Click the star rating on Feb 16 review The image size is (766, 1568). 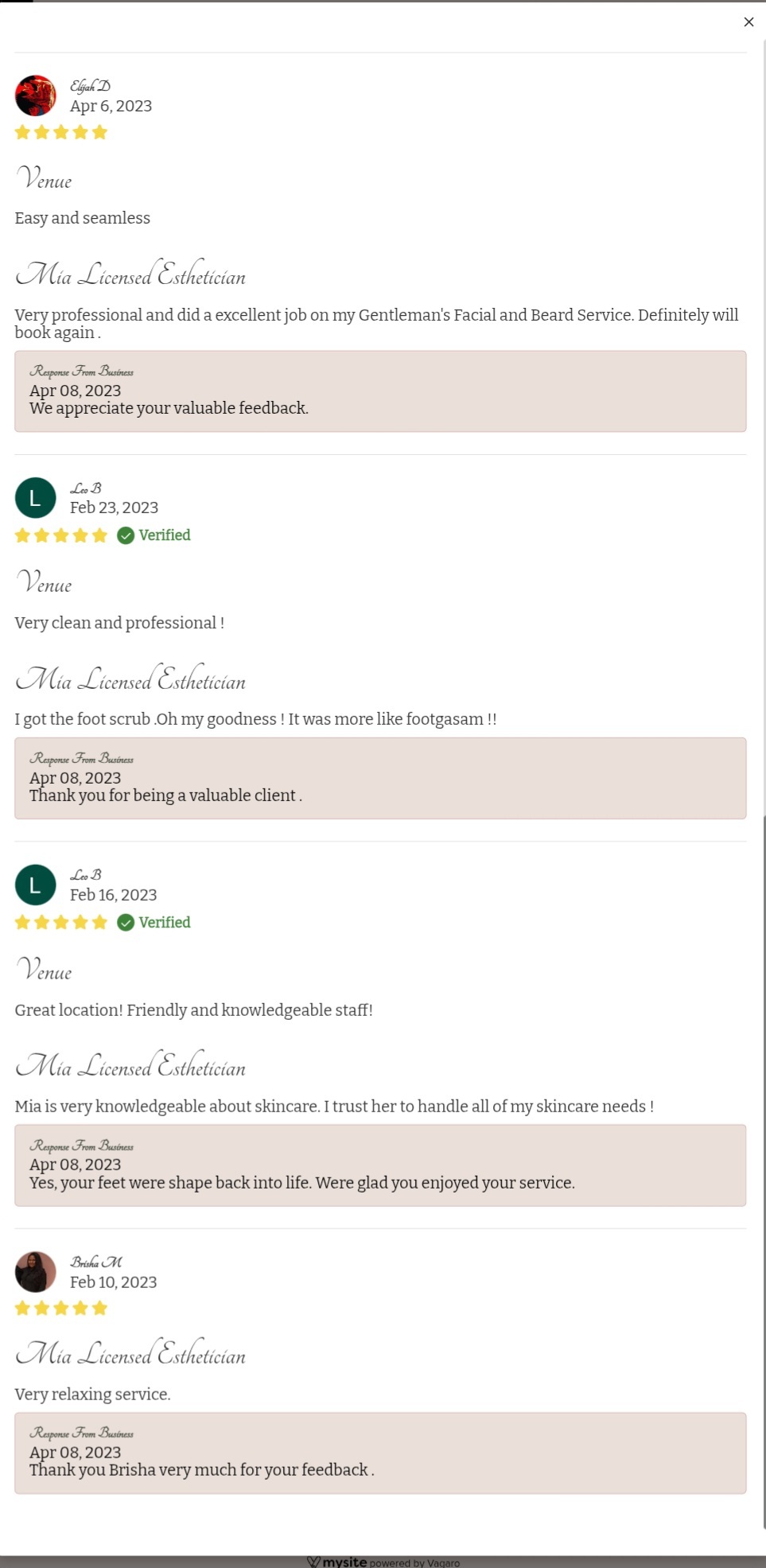(x=61, y=922)
